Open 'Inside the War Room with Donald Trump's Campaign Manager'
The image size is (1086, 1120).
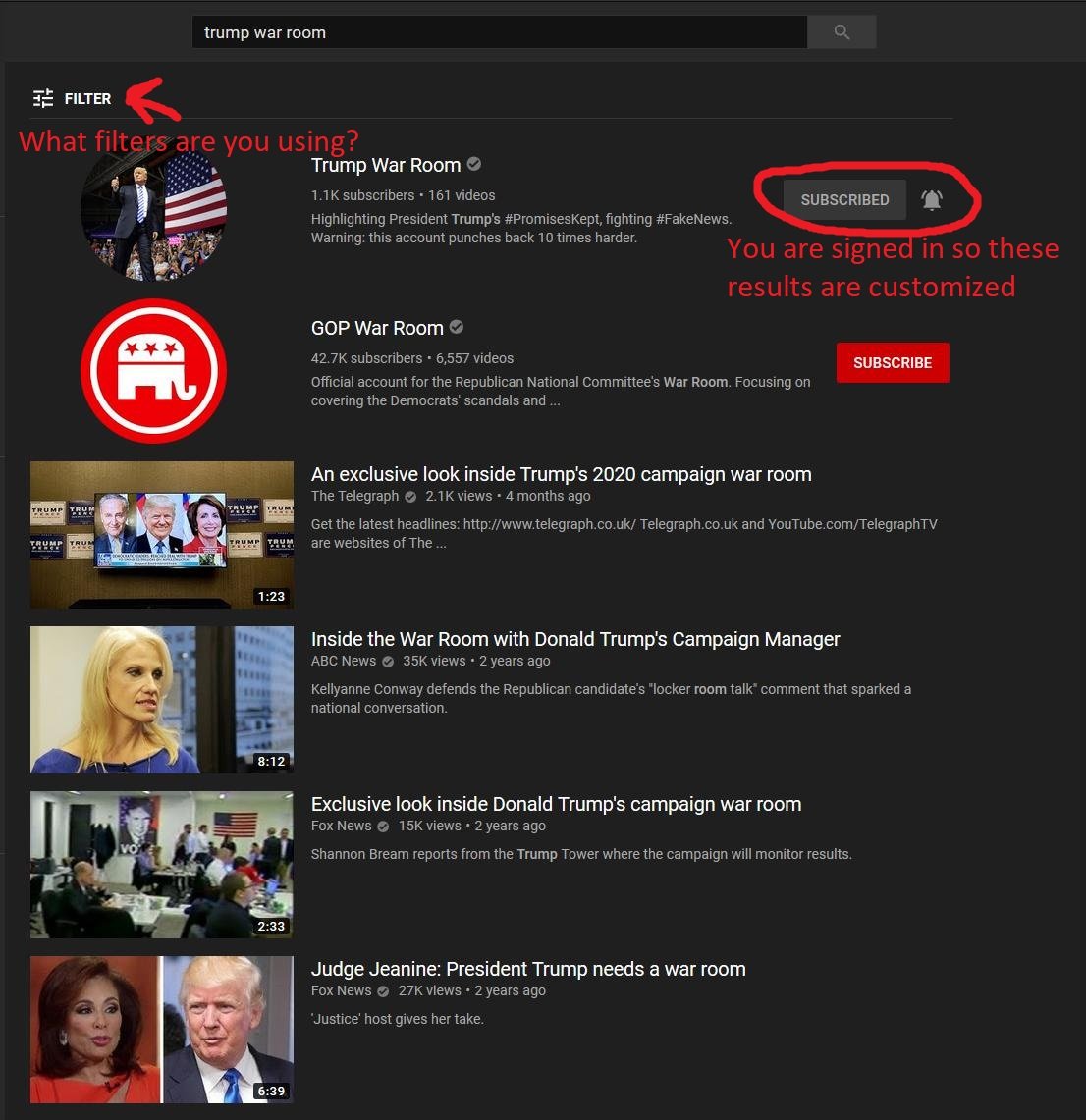[x=575, y=639]
